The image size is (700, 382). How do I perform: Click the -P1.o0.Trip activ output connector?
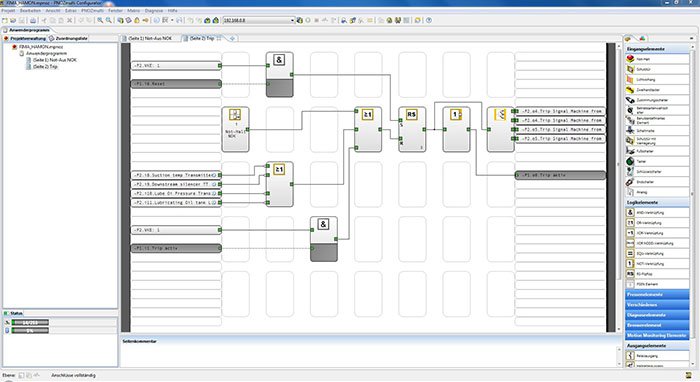click(x=560, y=175)
